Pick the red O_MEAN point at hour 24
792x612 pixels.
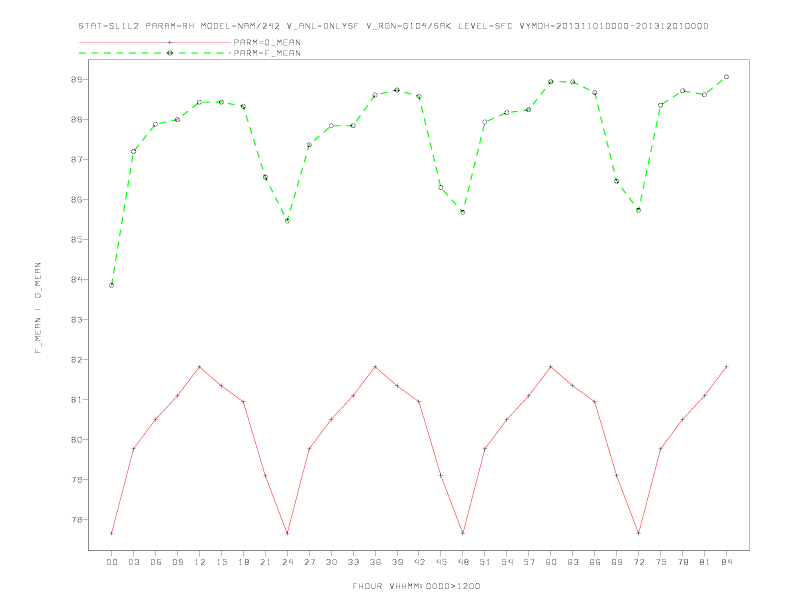pos(287,533)
